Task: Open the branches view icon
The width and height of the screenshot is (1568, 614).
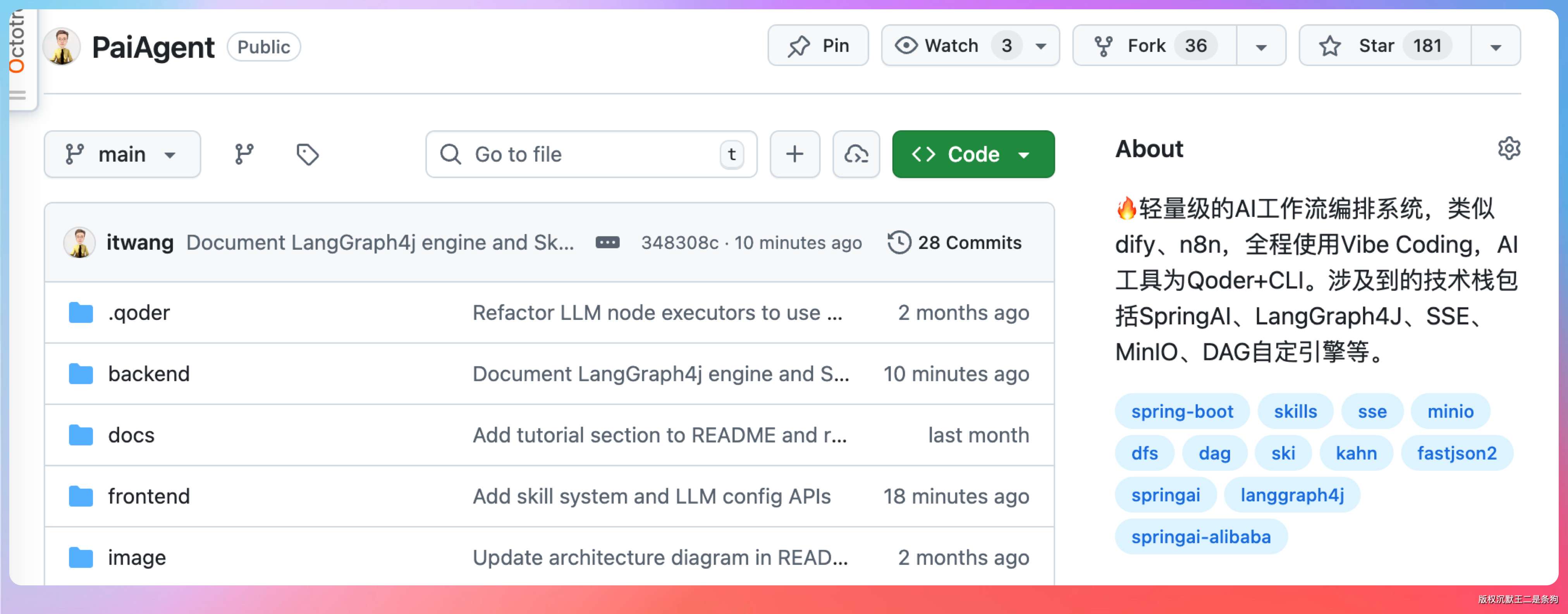Action: coord(244,154)
